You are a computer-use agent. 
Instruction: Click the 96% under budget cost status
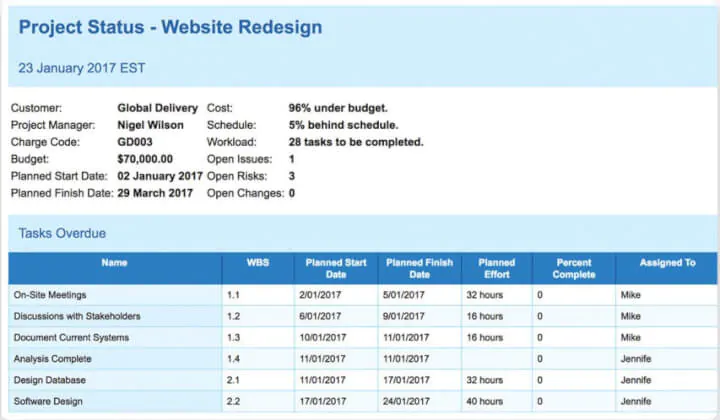[x=338, y=108]
